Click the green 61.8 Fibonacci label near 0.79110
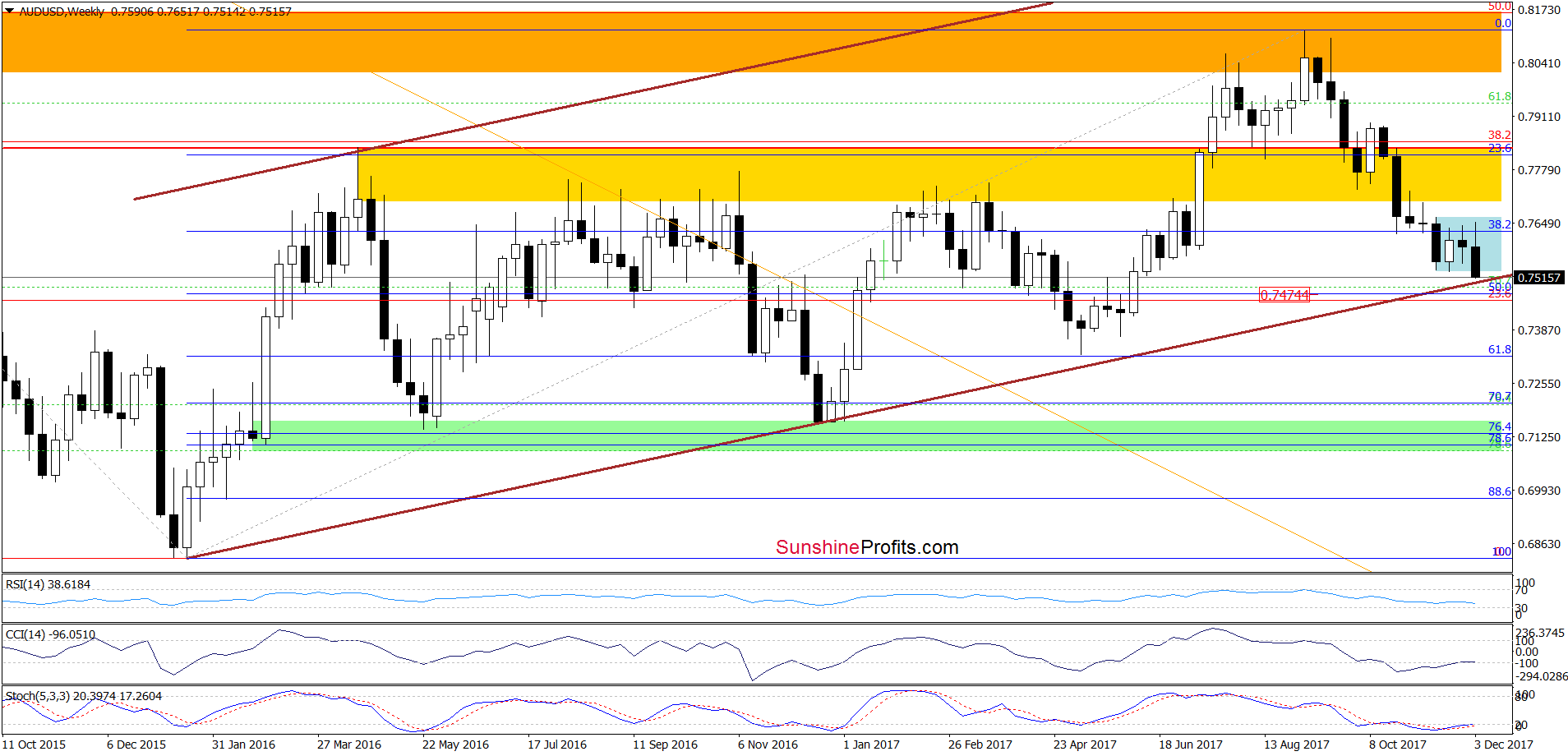 1500,96
